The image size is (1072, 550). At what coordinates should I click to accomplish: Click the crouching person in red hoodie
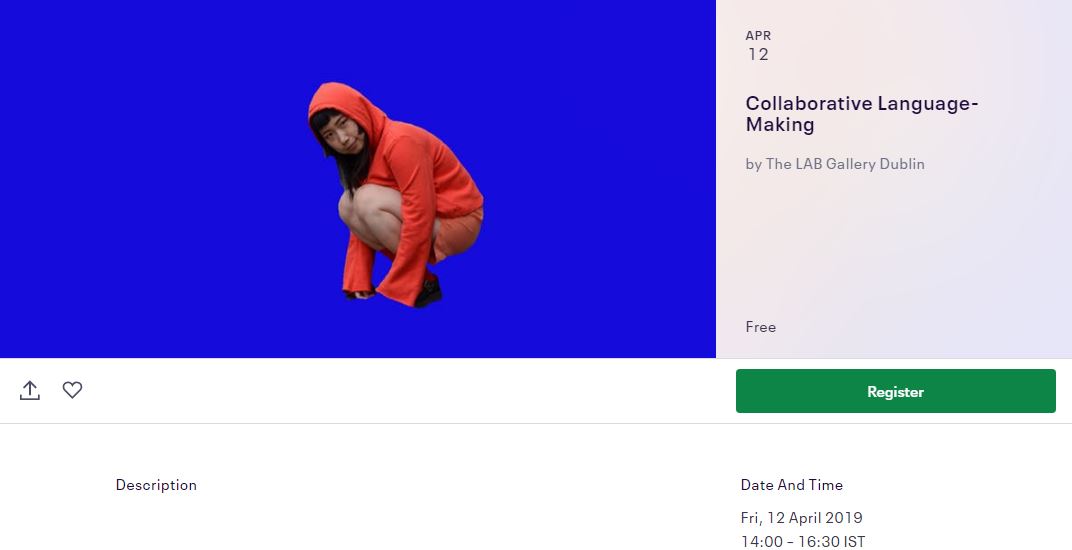[396, 195]
